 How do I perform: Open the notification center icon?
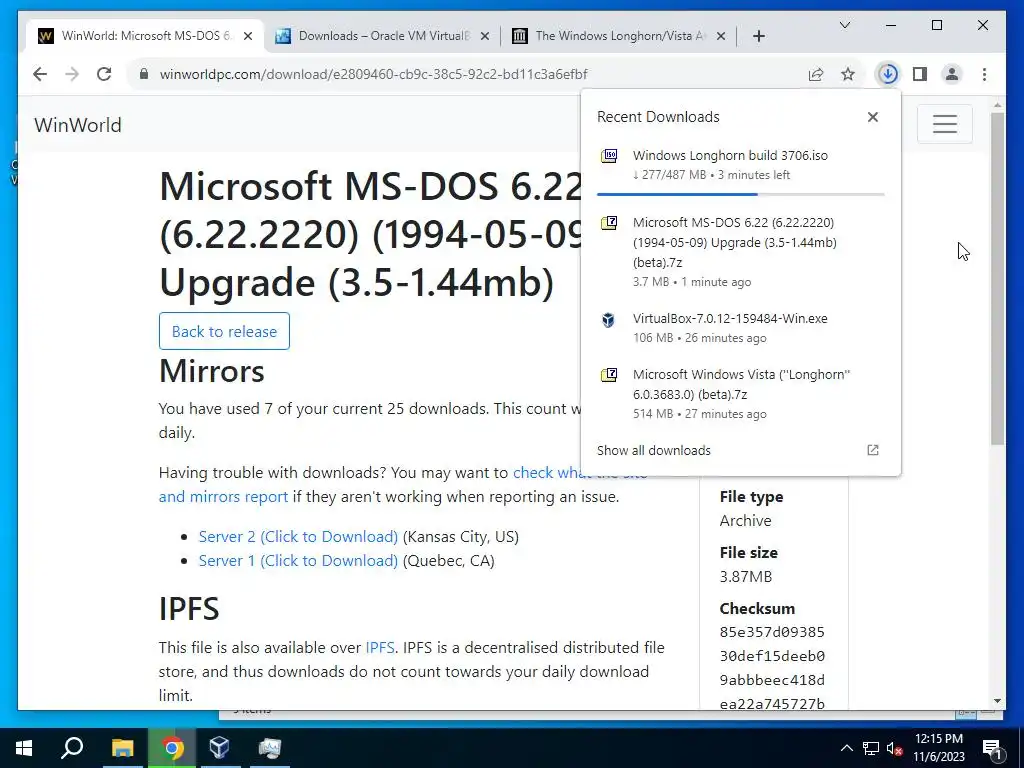coord(992,749)
